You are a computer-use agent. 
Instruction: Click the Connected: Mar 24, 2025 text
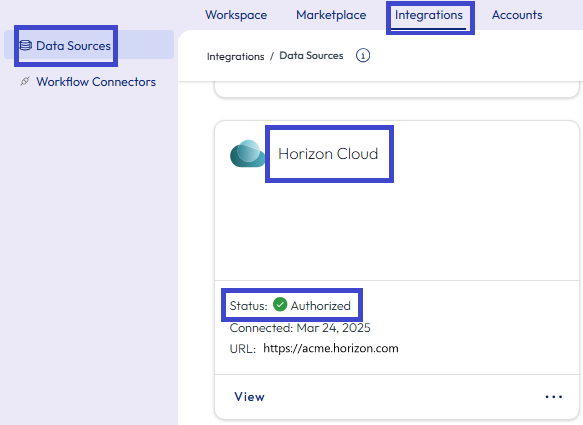pyautogui.click(x=300, y=328)
